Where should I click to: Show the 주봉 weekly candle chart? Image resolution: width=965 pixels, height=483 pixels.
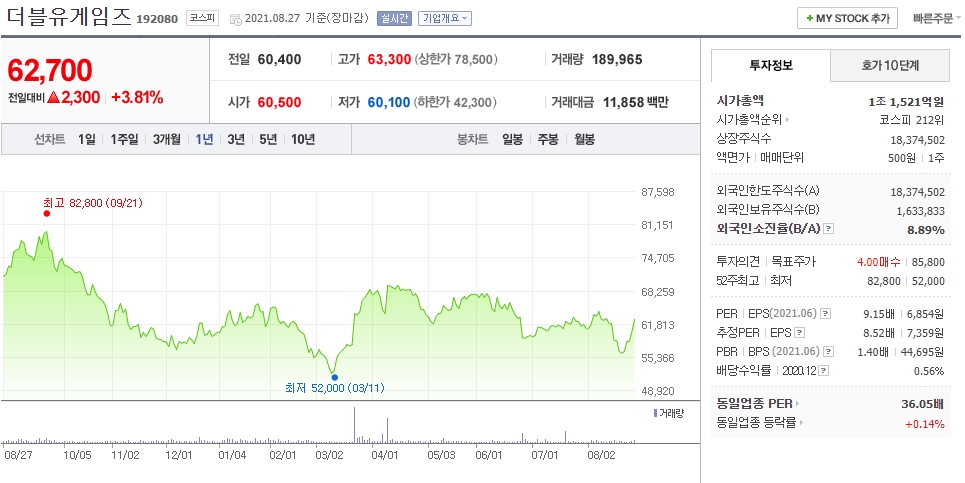pyautogui.click(x=548, y=140)
